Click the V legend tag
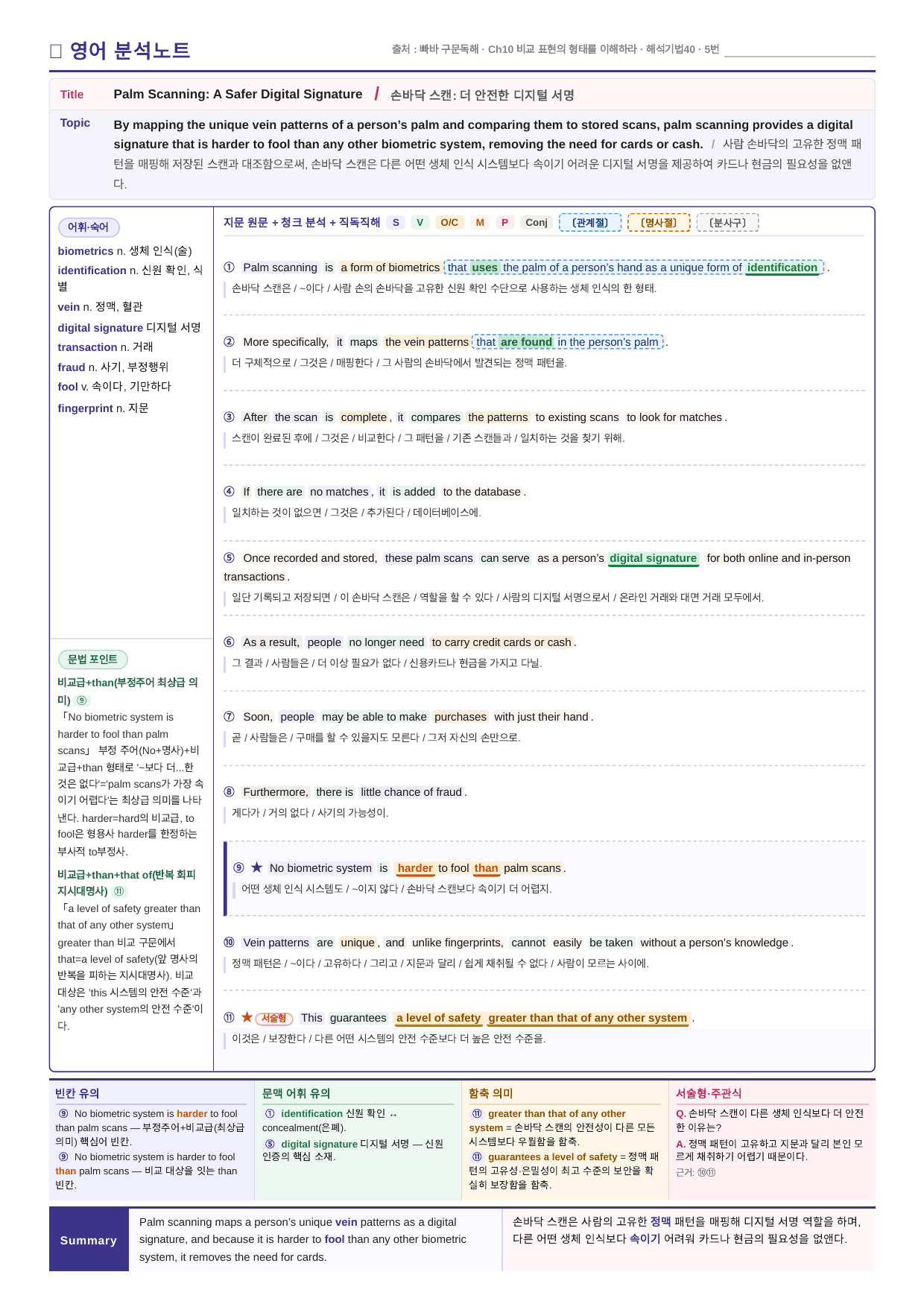924x1307 pixels. tap(420, 222)
